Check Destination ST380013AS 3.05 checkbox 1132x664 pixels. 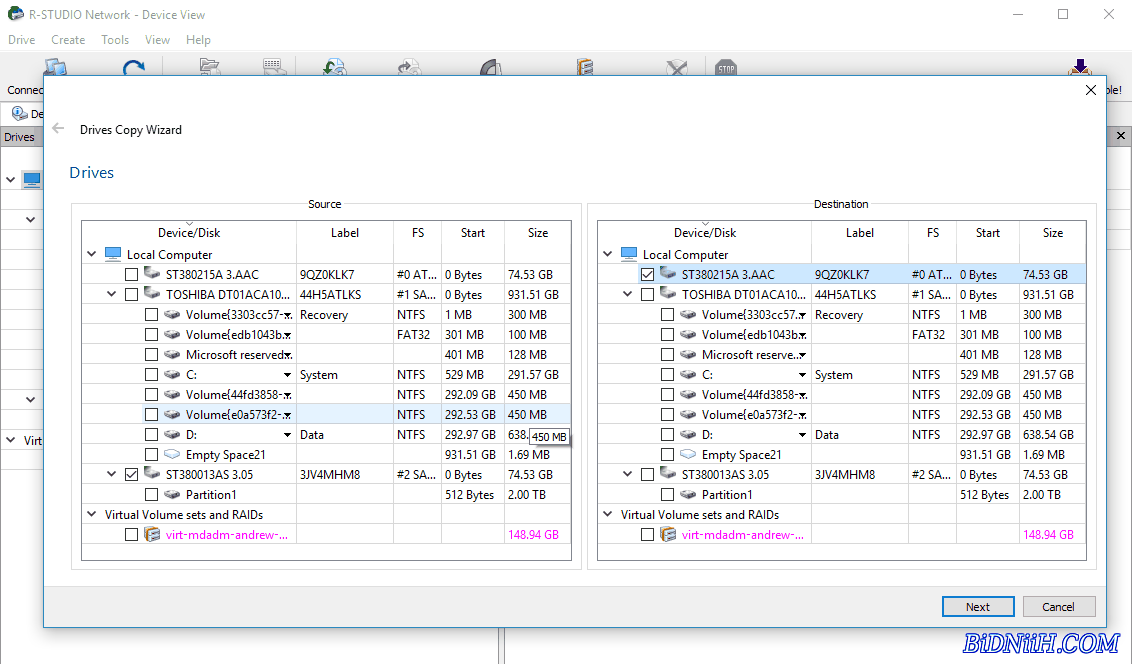(648, 474)
